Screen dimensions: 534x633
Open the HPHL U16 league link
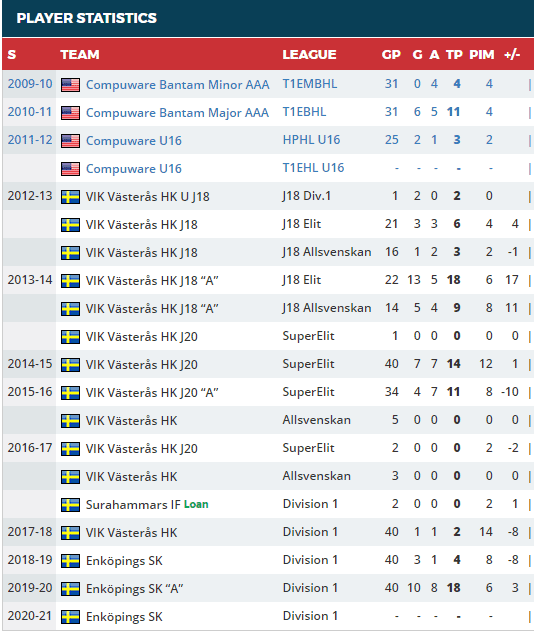tap(311, 140)
